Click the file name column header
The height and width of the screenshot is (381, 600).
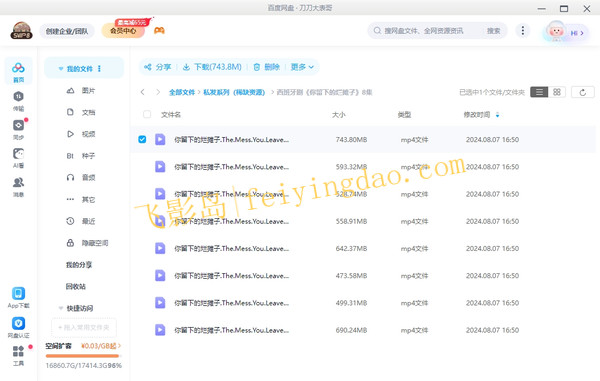tap(171, 115)
